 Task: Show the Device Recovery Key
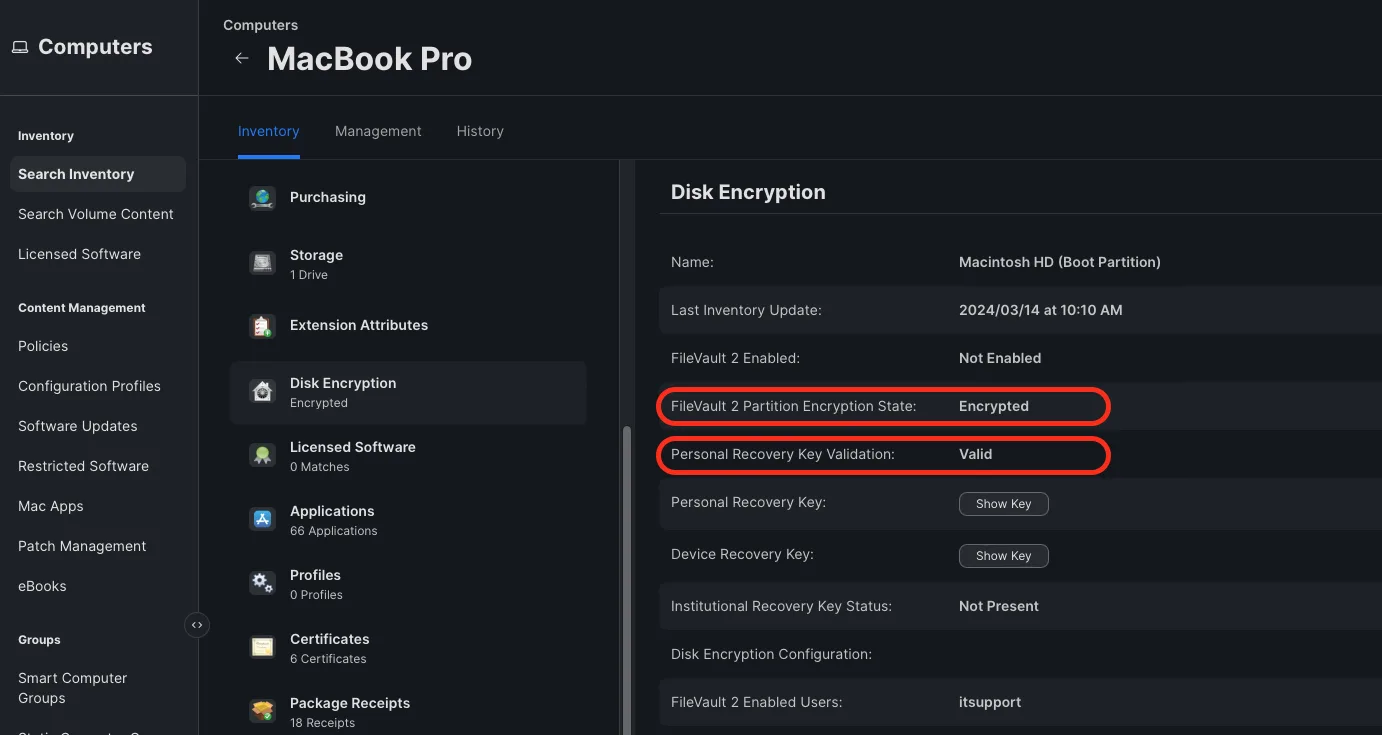(x=1003, y=556)
